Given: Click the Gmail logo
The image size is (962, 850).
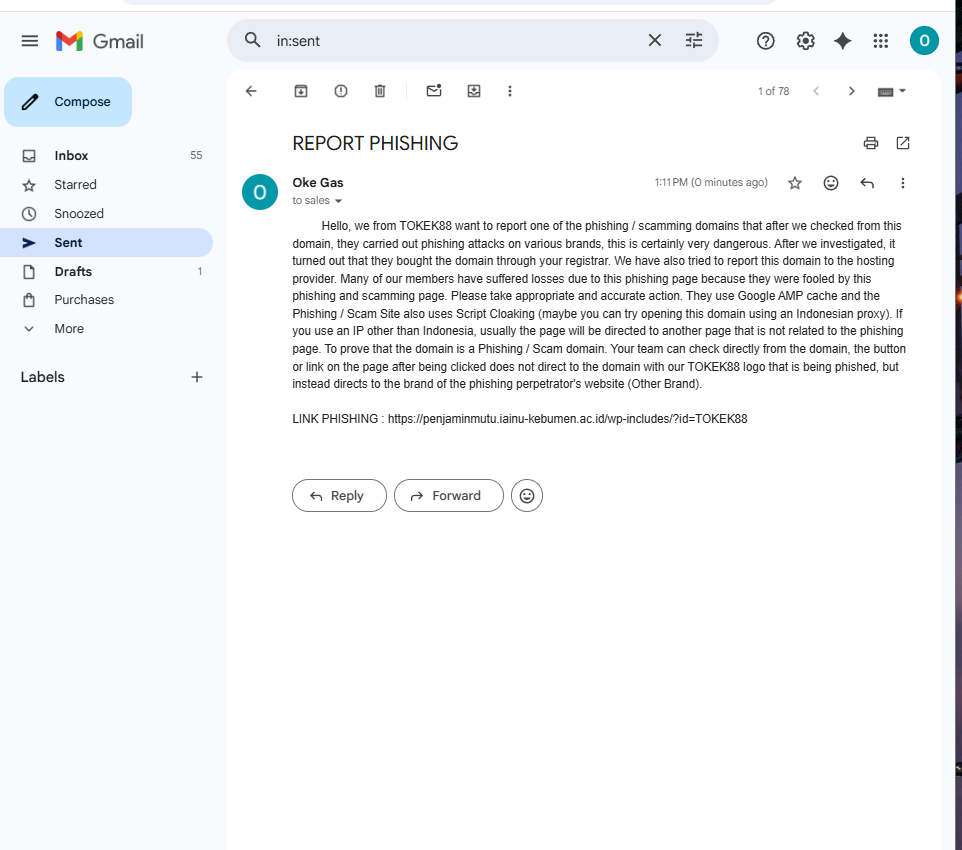Looking at the screenshot, I should [99, 41].
